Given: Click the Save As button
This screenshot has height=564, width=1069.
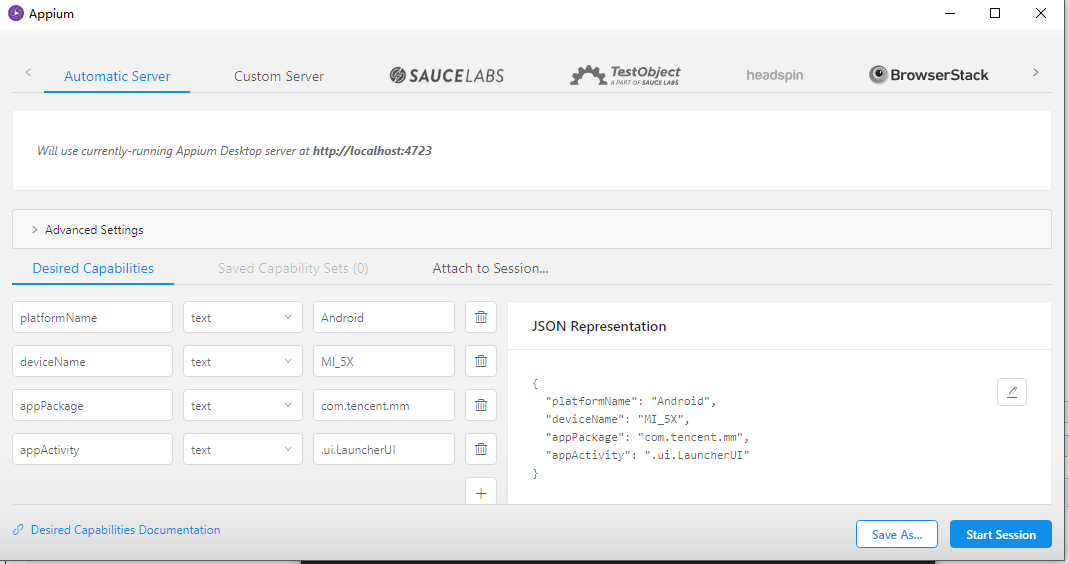Looking at the screenshot, I should pyautogui.click(x=897, y=535).
